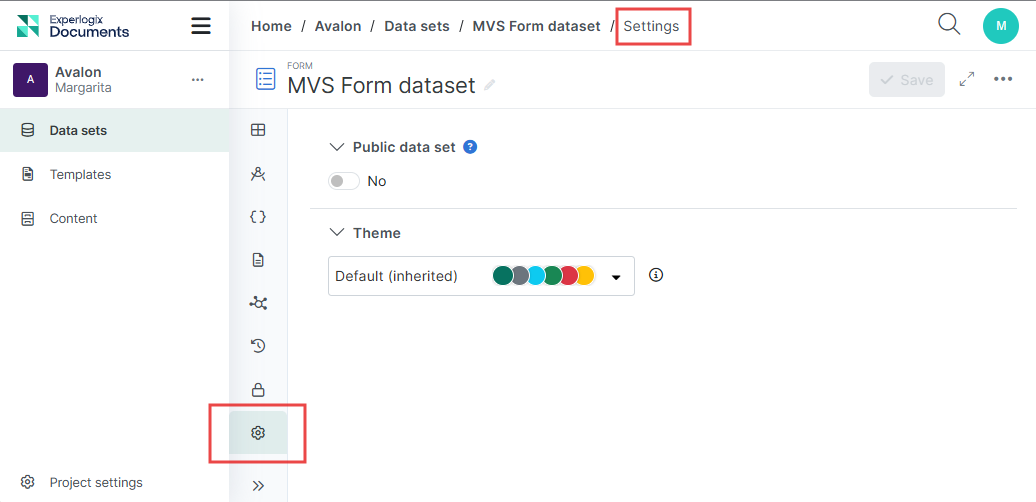This screenshot has height=502, width=1036.
Task: Collapse the Public data set section
Action: [x=336, y=147]
